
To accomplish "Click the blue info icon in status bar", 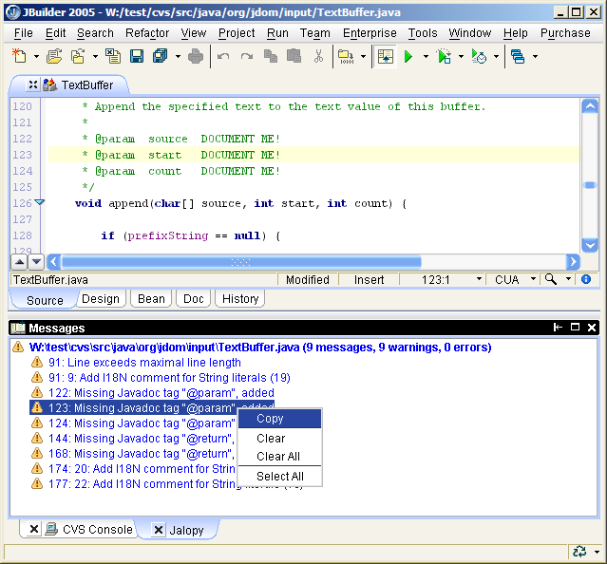I will click(x=586, y=279).
